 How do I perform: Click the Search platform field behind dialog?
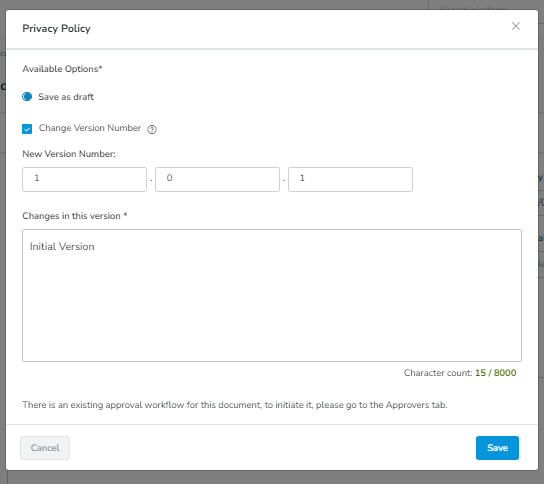486,6
